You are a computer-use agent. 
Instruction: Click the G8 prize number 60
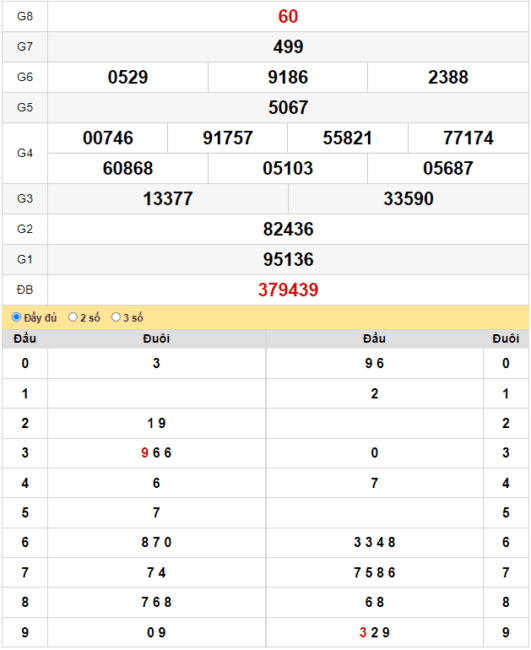[288, 17]
